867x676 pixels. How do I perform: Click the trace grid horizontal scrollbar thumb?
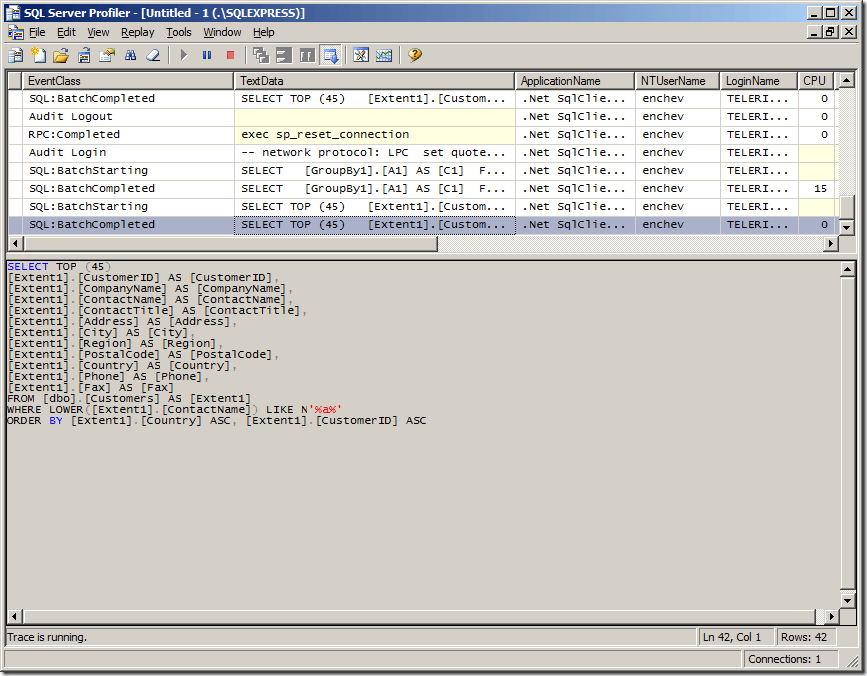coord(231,243)
